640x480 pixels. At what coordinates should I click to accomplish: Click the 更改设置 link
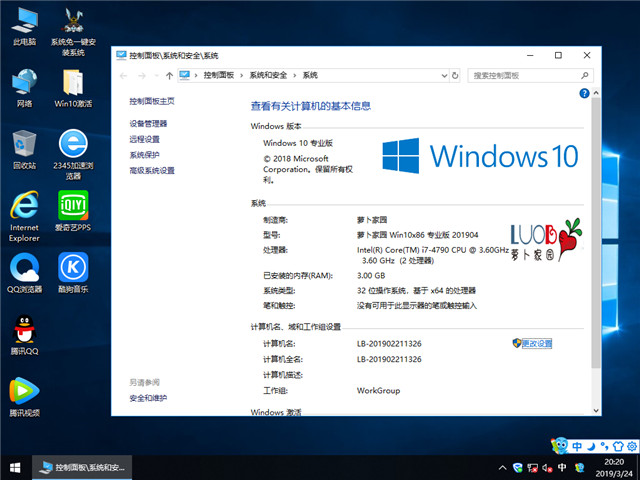[536, 343]
